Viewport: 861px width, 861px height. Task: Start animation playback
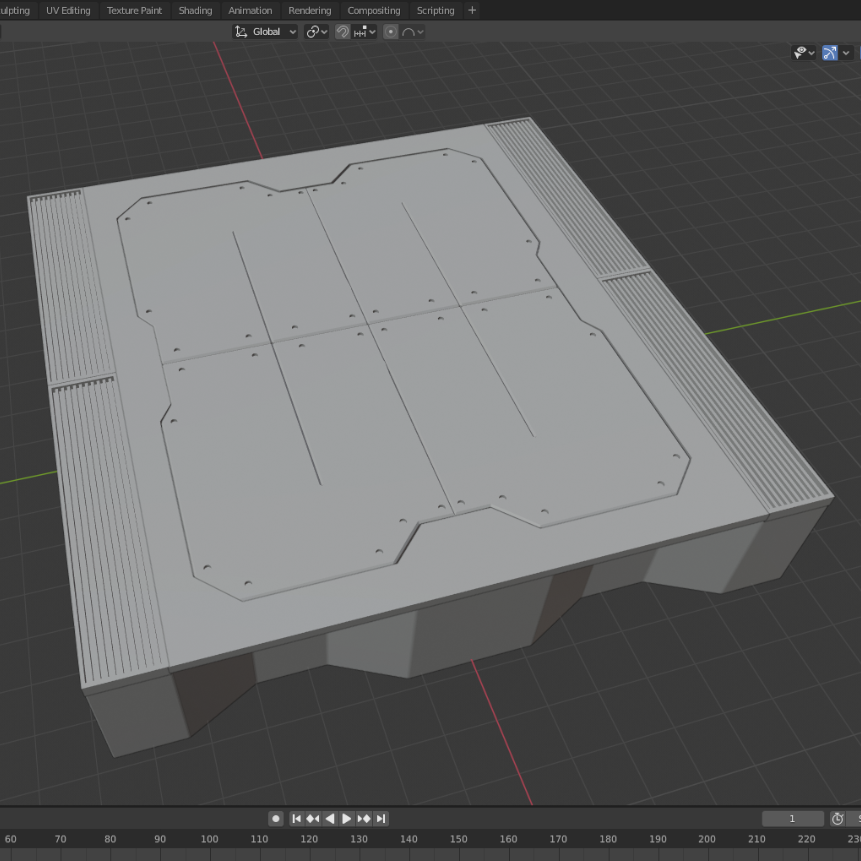pyautogui.click(x=346, y=818)
